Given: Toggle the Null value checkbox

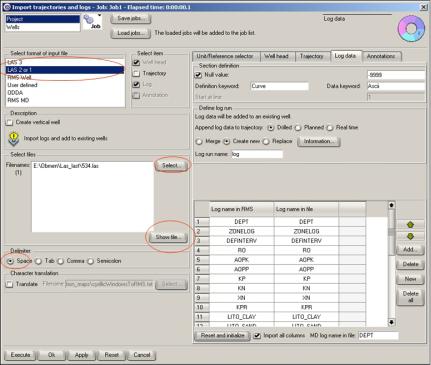Looking at the screenshot, I should click(198, 75).
